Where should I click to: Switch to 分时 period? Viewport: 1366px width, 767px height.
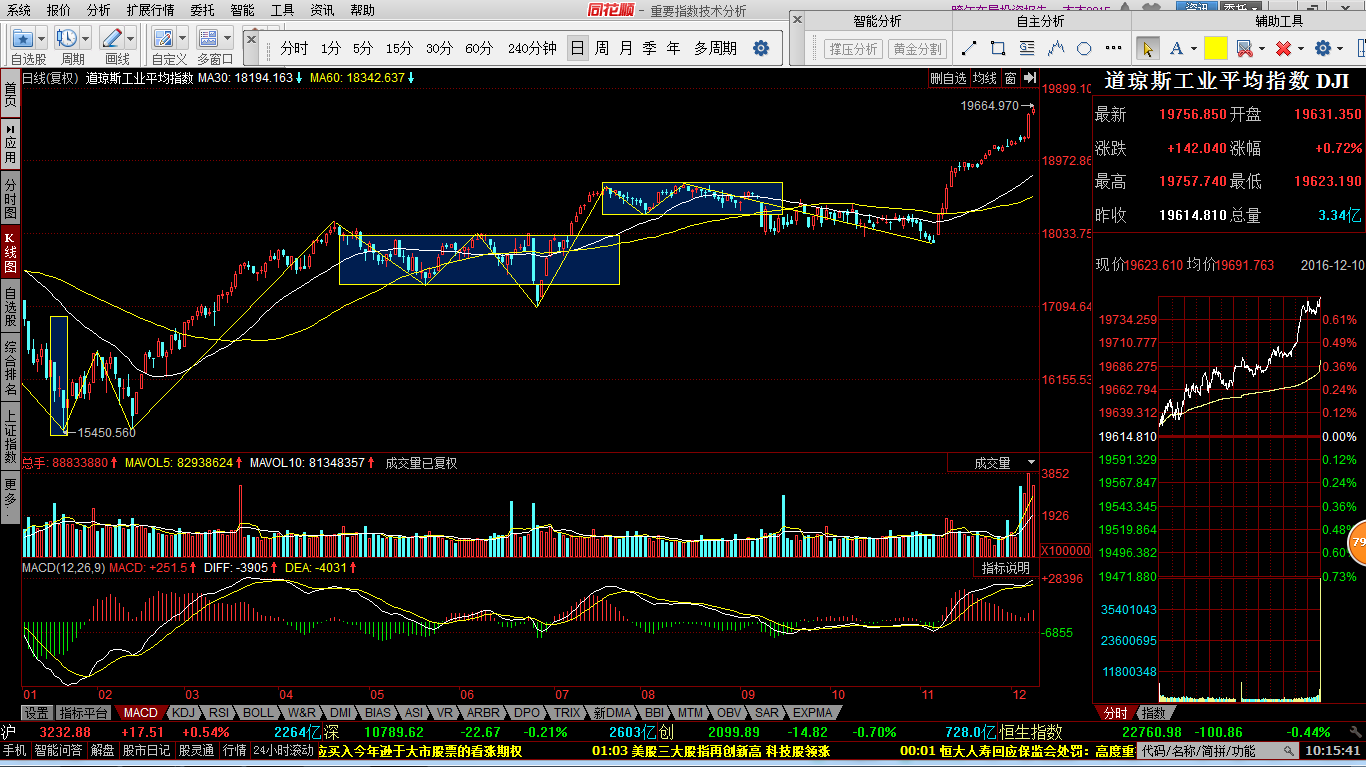point(294,48)
